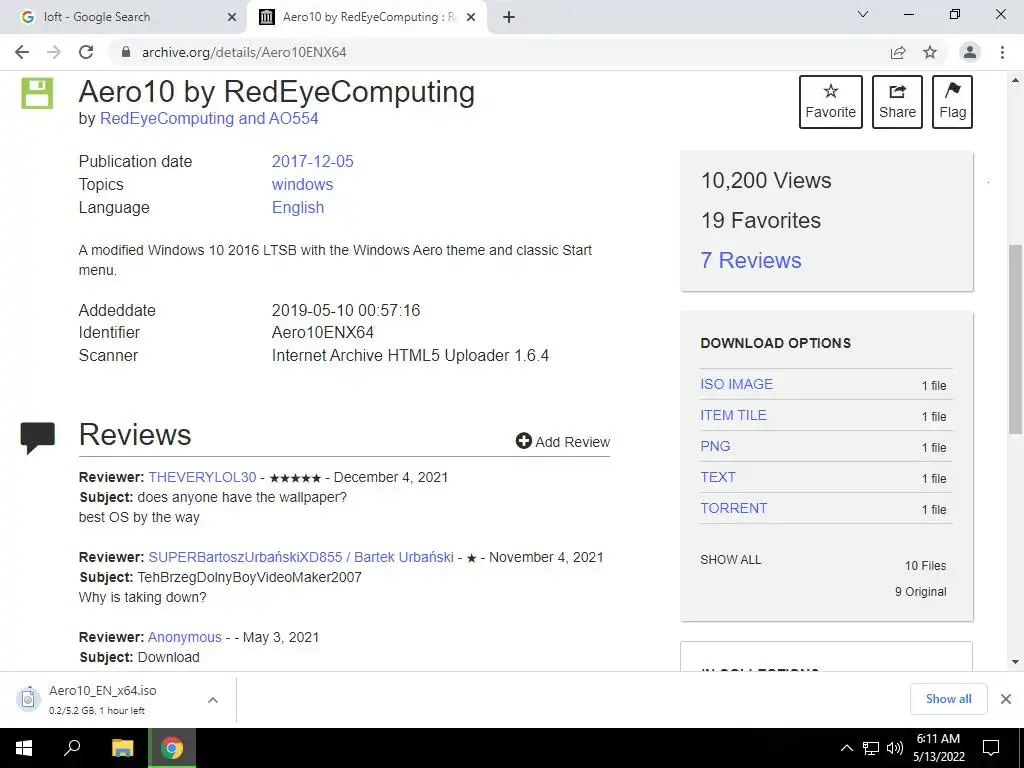Click SHOW ALL download files
Image resolution: width=1024 pixels, height=768 pixels.
pyautogui.click(x=731, y=560)
